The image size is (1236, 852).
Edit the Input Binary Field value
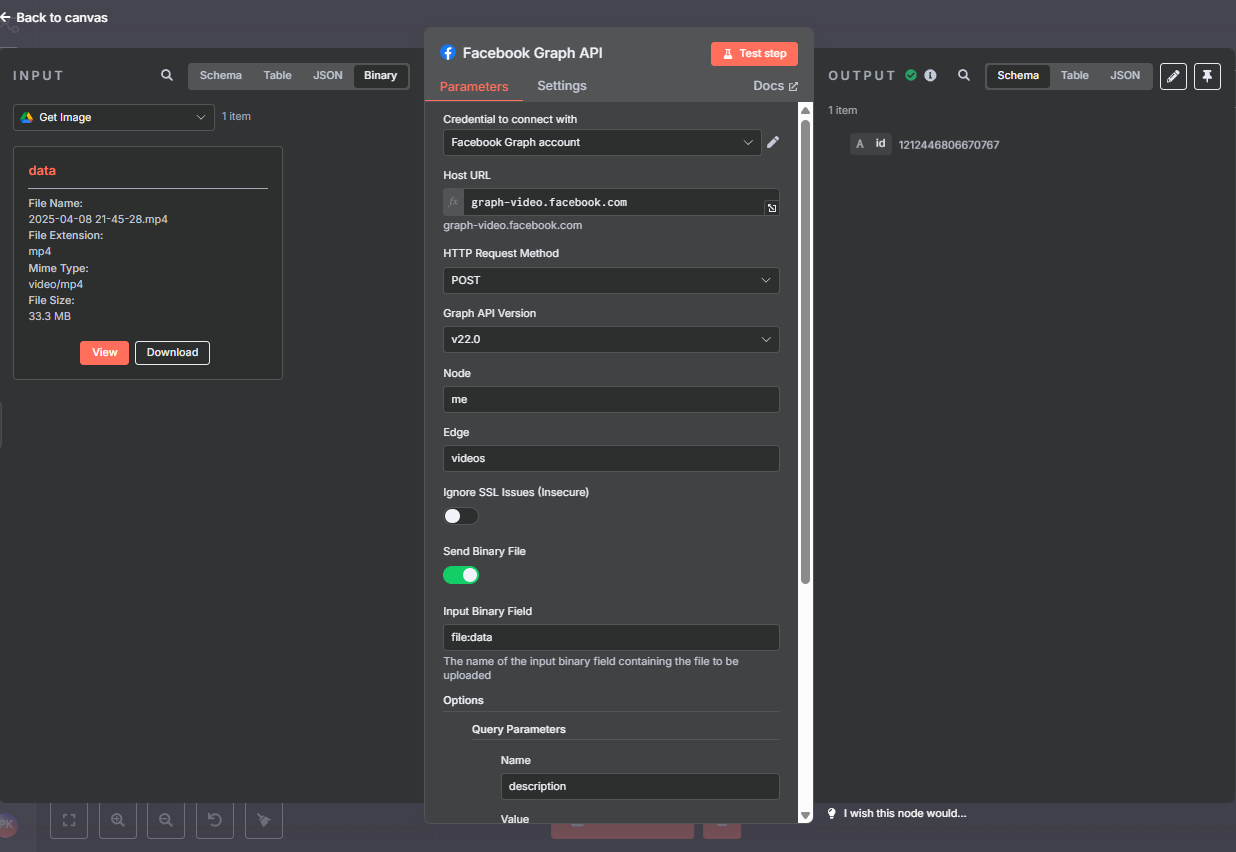click(x=611, y=638)
